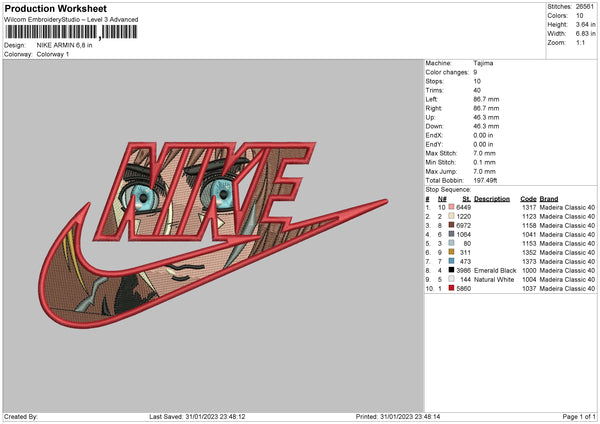Click the Up extent 46.3 mm value

pos(486,117)
